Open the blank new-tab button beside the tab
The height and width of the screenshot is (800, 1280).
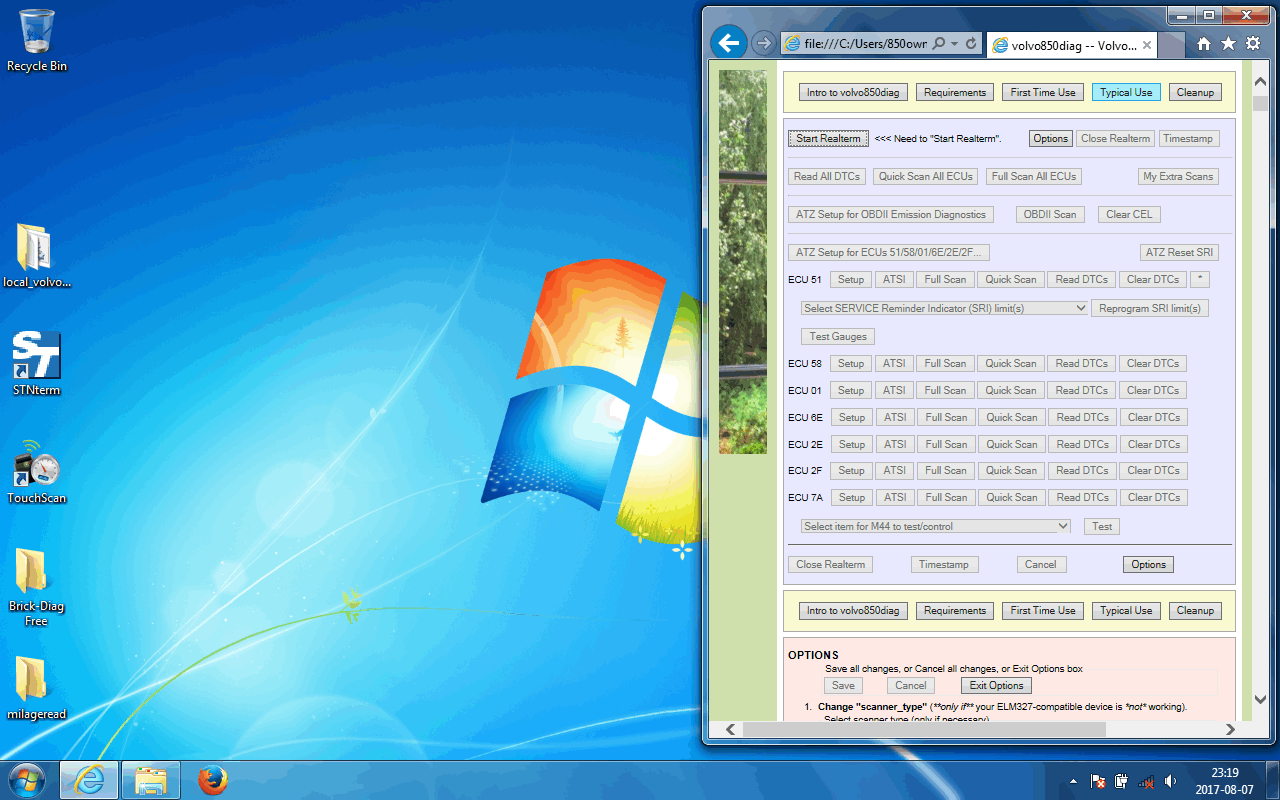click(x=1171, y=46)
